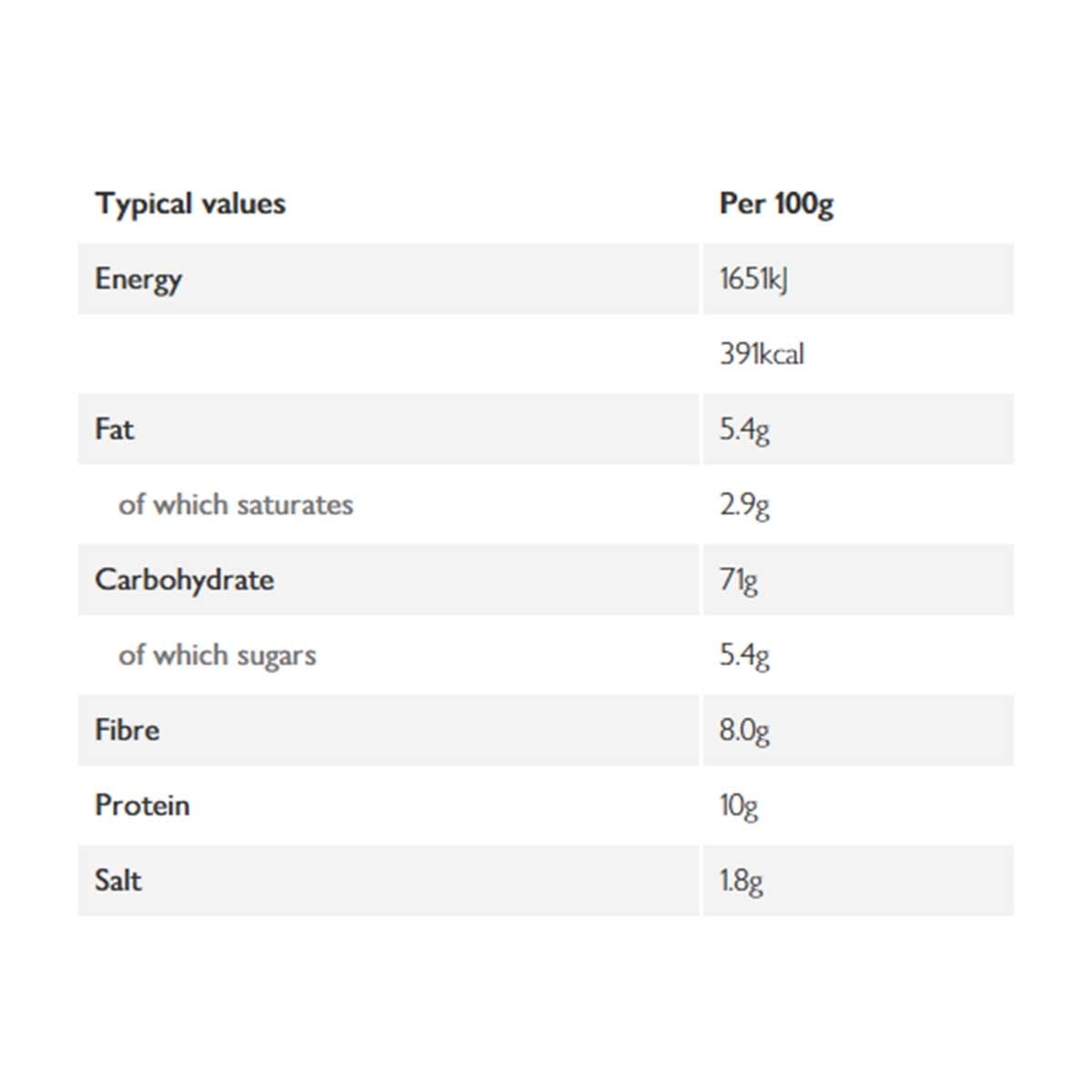
Task: Click the Energy row label
Action: (138, 279)
